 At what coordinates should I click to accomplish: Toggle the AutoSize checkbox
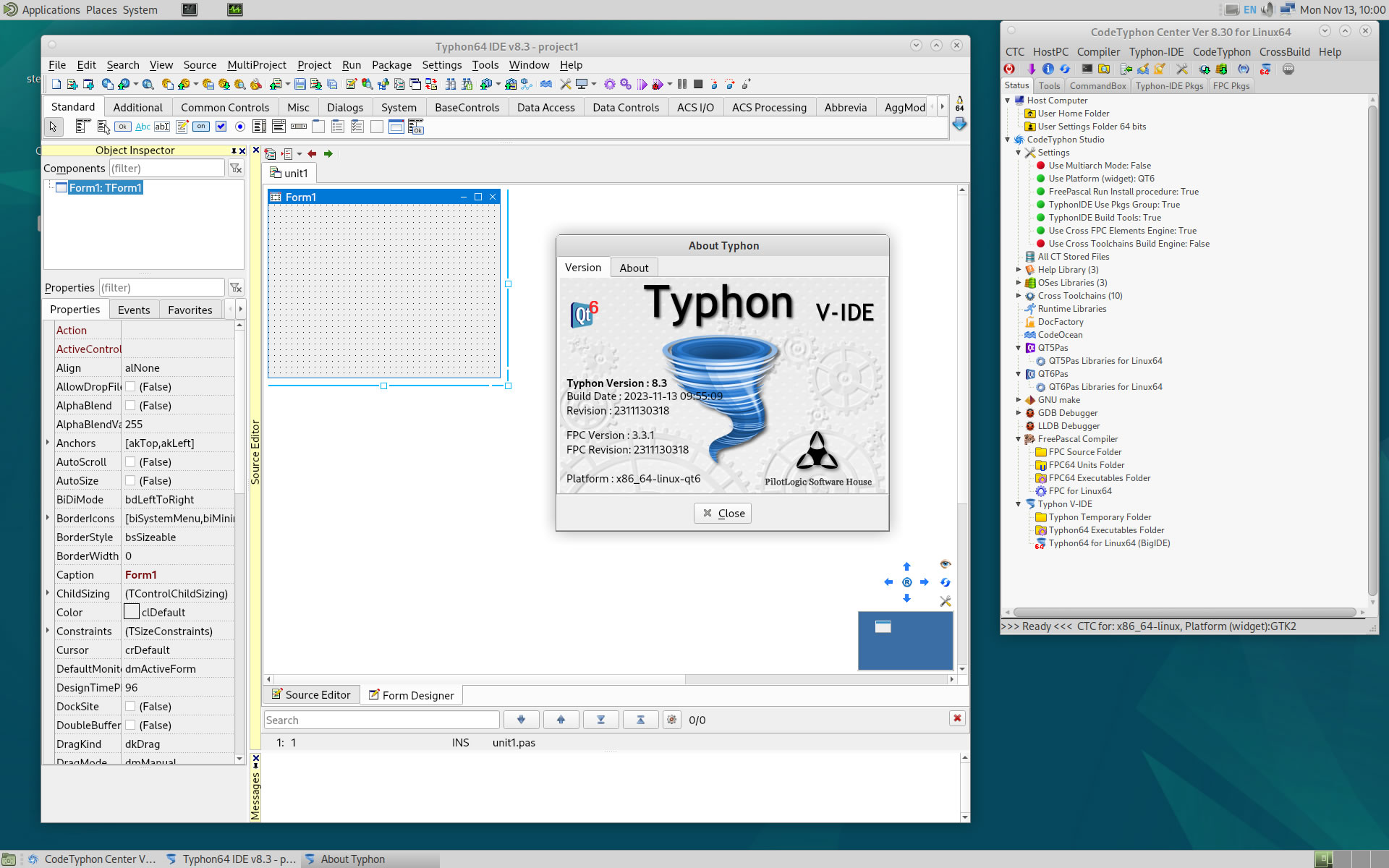[x=130, y=481]
